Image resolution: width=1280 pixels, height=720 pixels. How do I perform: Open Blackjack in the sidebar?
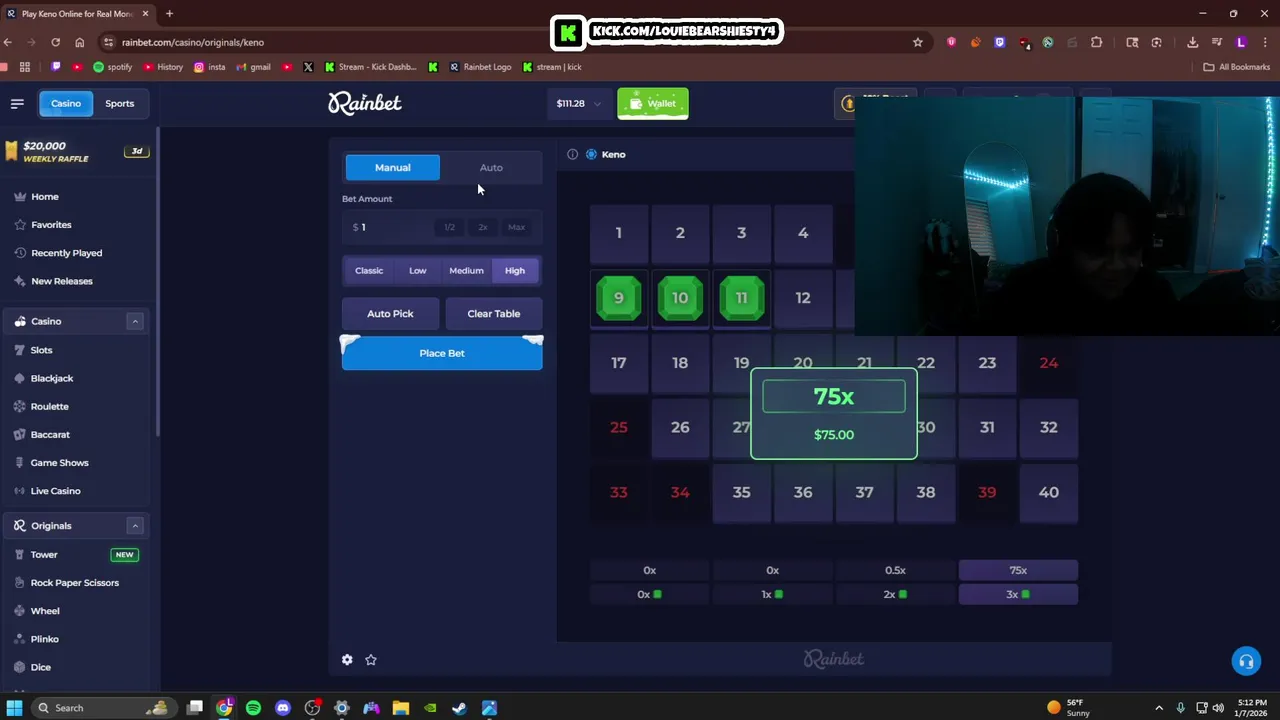[x=52, y=378]
